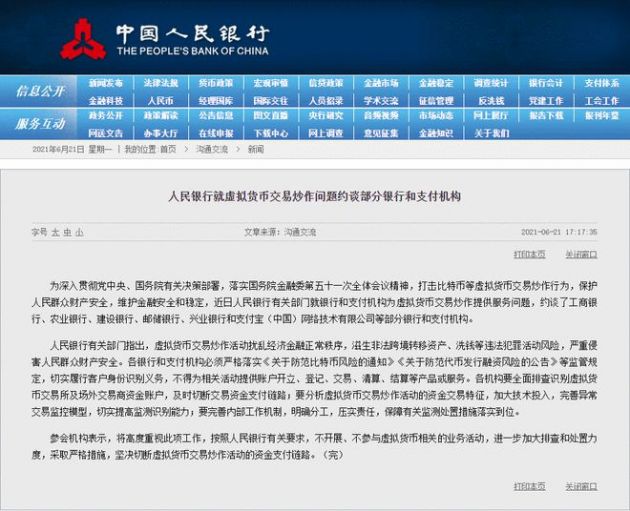Click the date 2021年6月21日 星期一
Viewport: 630px width, 511px height.
click(x=72, y=149)
